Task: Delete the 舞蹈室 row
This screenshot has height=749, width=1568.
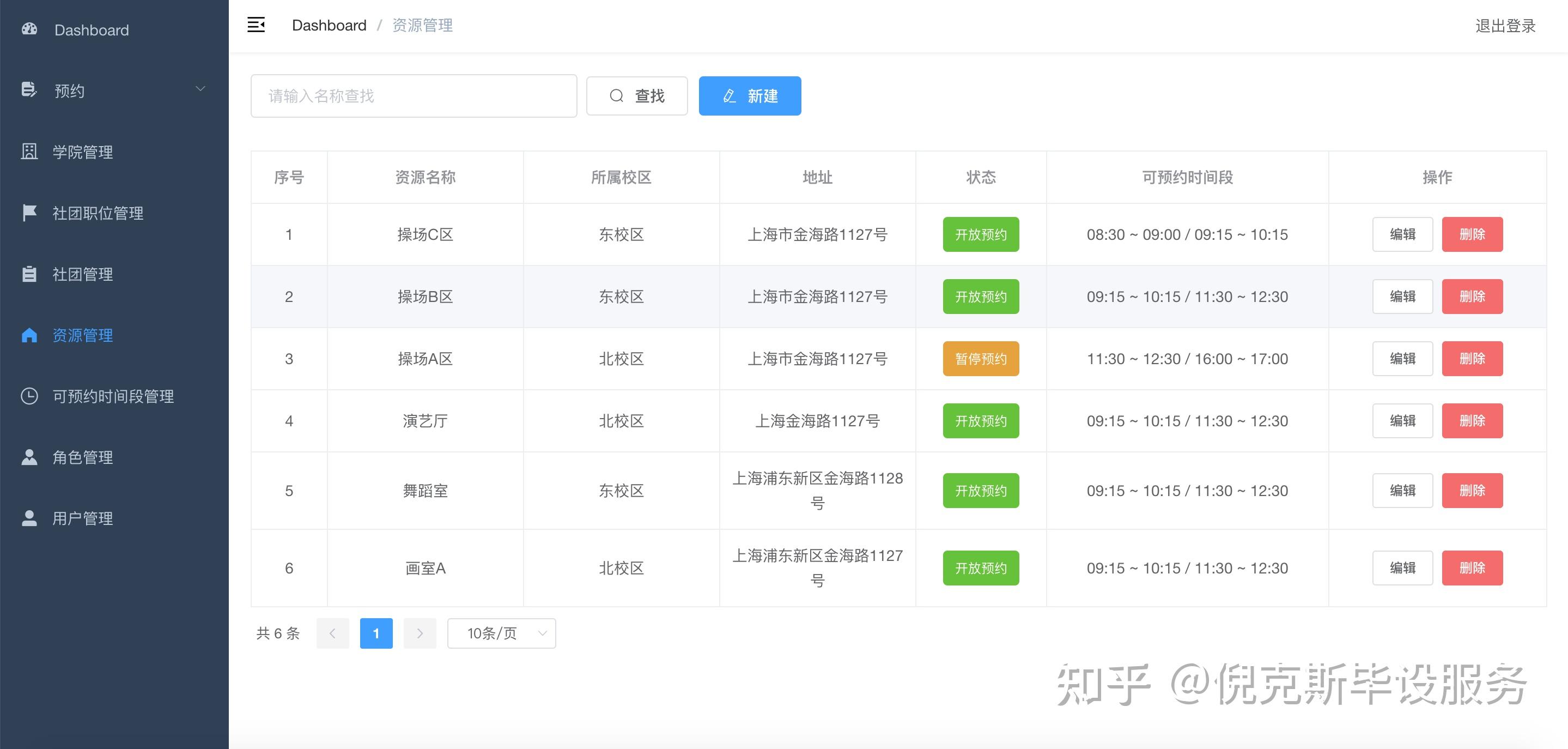Action: [1473, 491]
